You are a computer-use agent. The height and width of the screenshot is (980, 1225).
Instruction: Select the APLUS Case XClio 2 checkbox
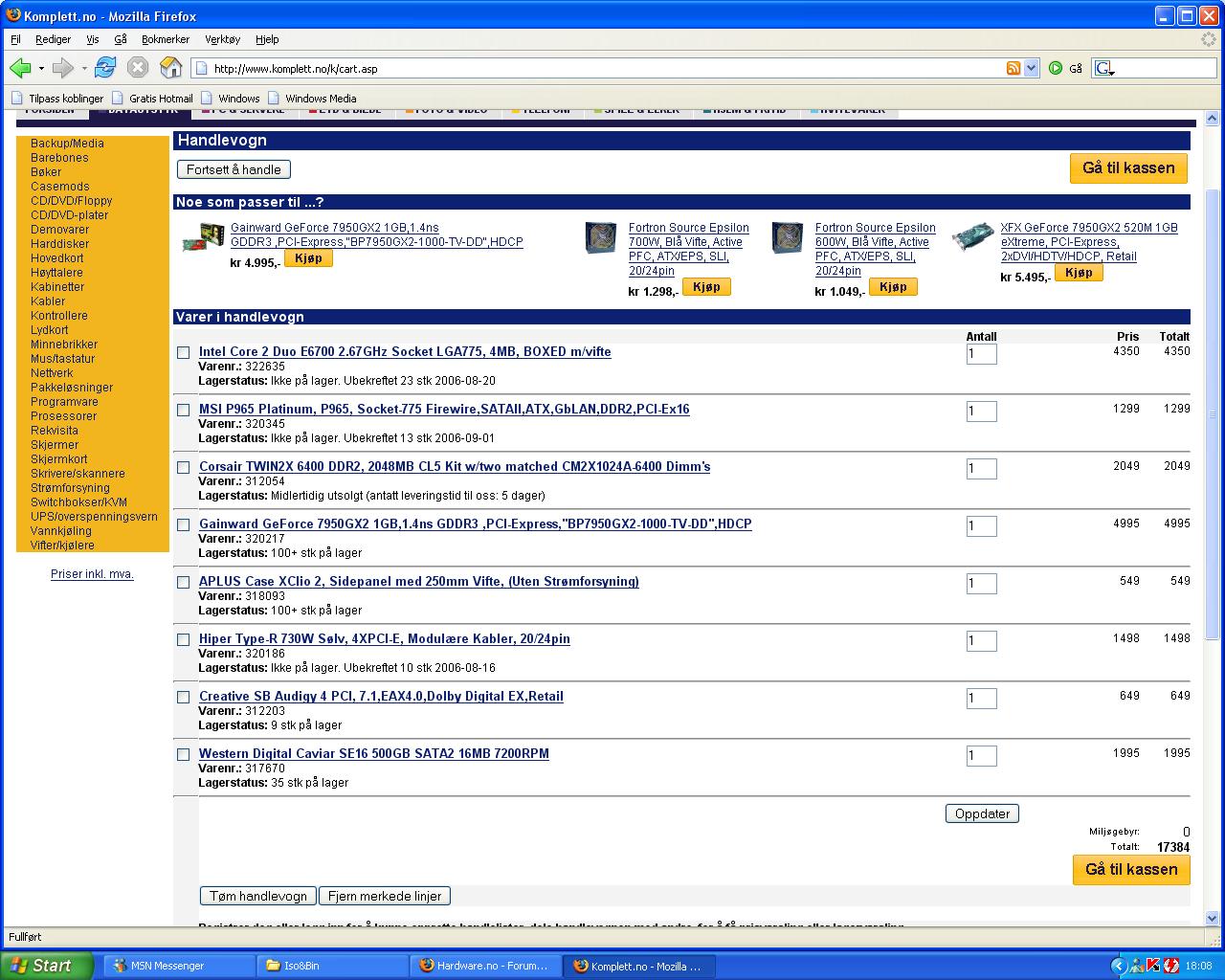(184, 582)
